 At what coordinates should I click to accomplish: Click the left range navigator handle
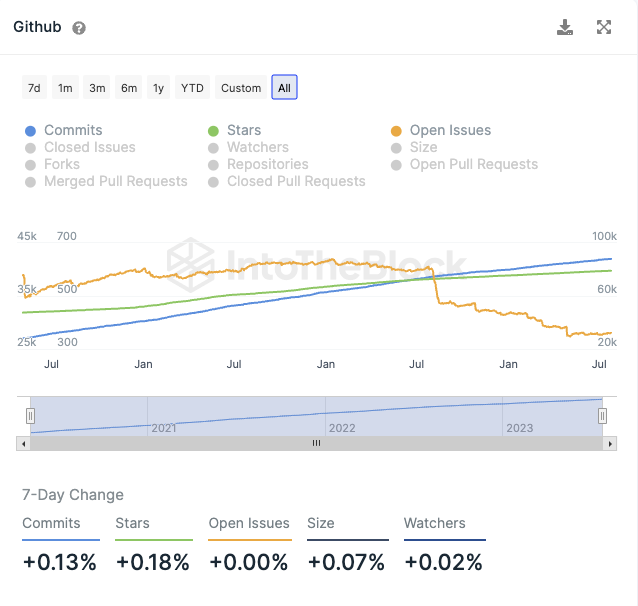click(30, 416)
